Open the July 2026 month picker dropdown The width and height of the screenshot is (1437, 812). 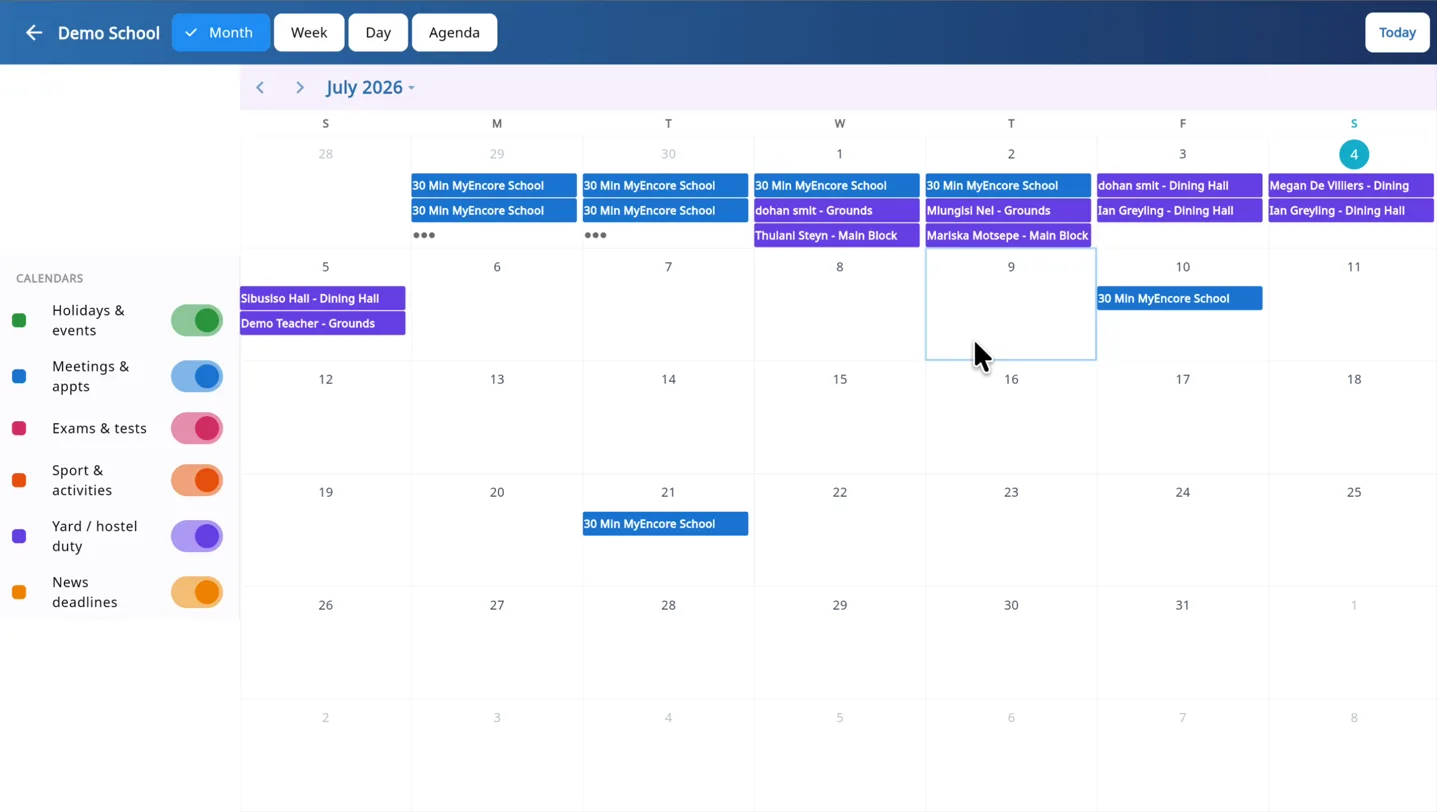(x=370, y=88)
